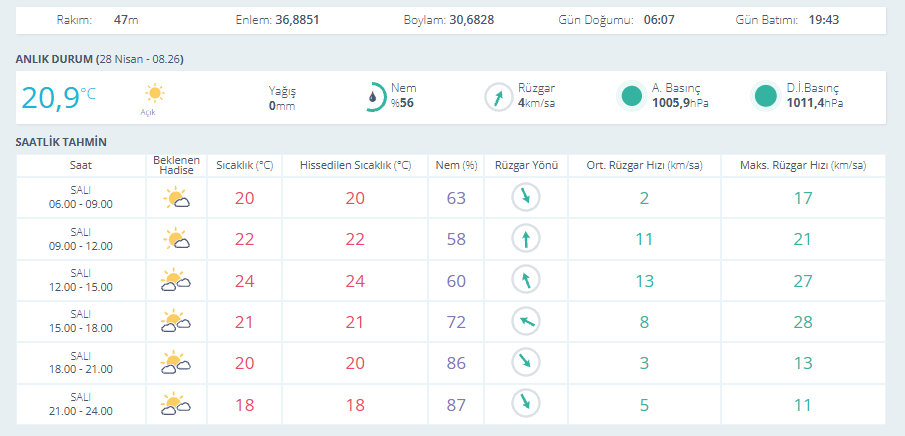Click wind direction arrow for 09.00 - 12.00
The height and width of the screenshot is (436, 905).
[x=526, y=239]
